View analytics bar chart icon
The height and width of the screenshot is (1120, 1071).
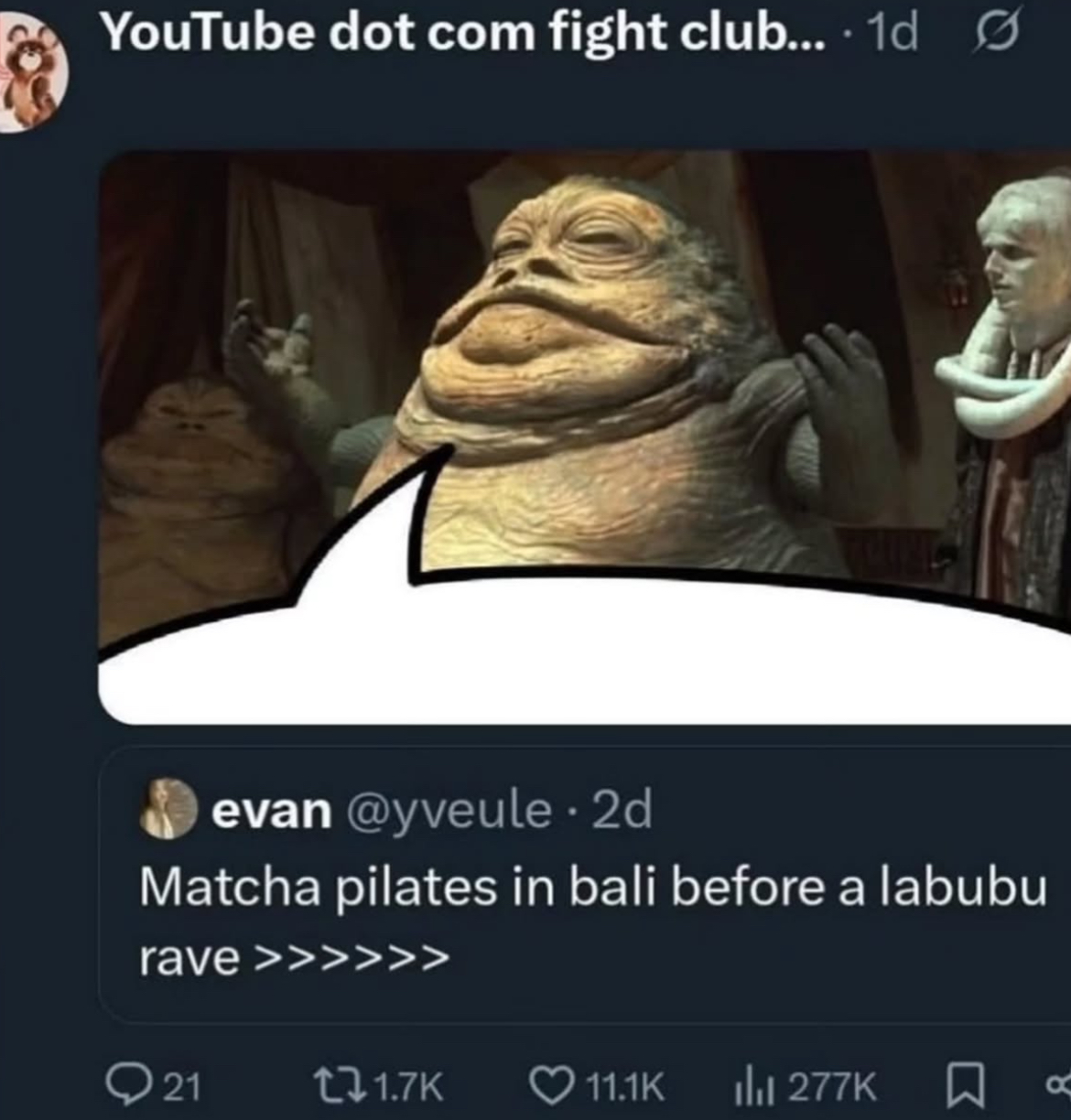click(x=756, y=1087)
